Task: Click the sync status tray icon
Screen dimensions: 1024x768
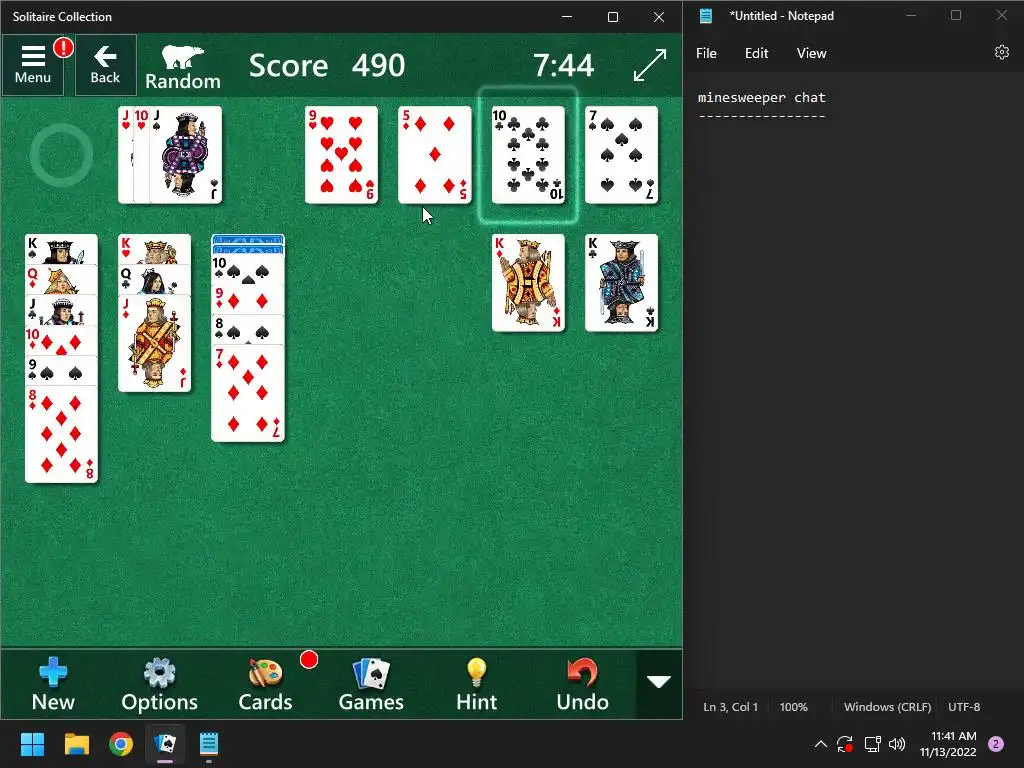Action: tap(844, 744)
